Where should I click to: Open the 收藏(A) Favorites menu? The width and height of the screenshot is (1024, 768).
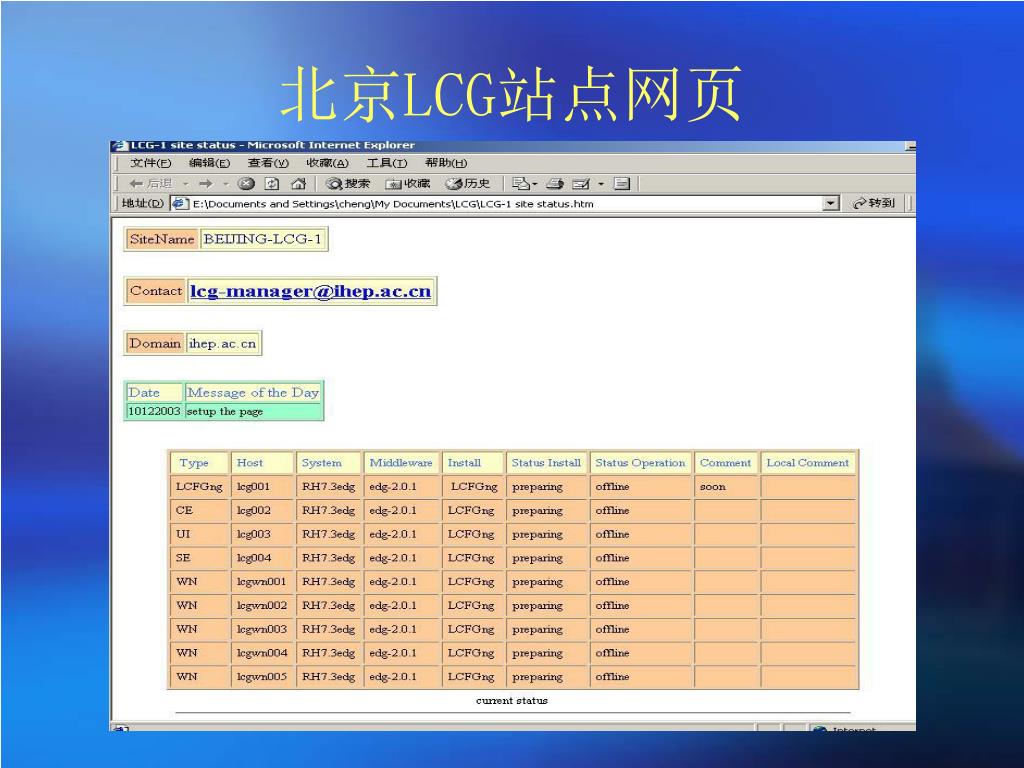coord(327,163)
